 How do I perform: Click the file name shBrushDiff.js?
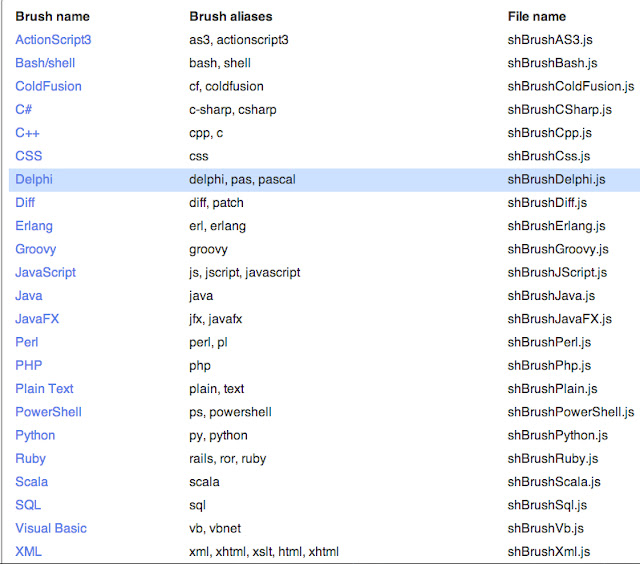coord(547,203)
